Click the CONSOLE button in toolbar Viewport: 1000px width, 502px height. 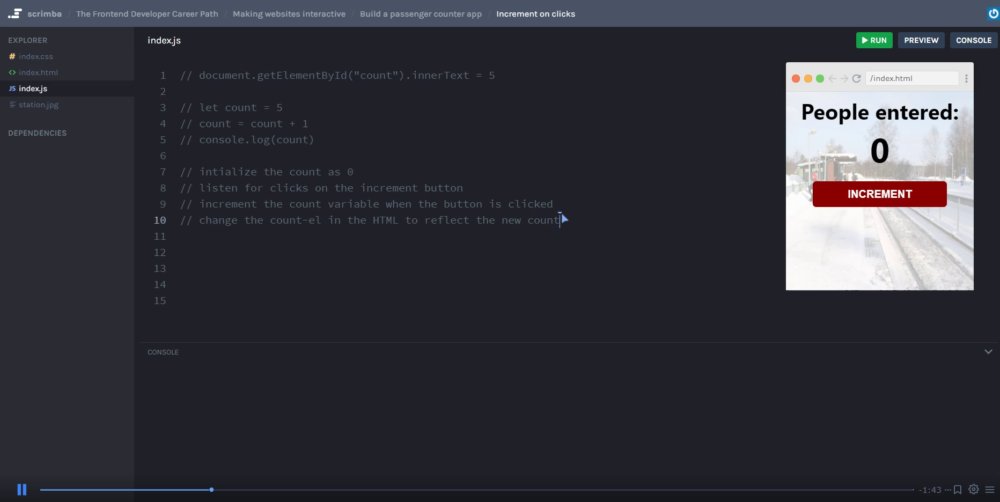click(x=973, y=40)
